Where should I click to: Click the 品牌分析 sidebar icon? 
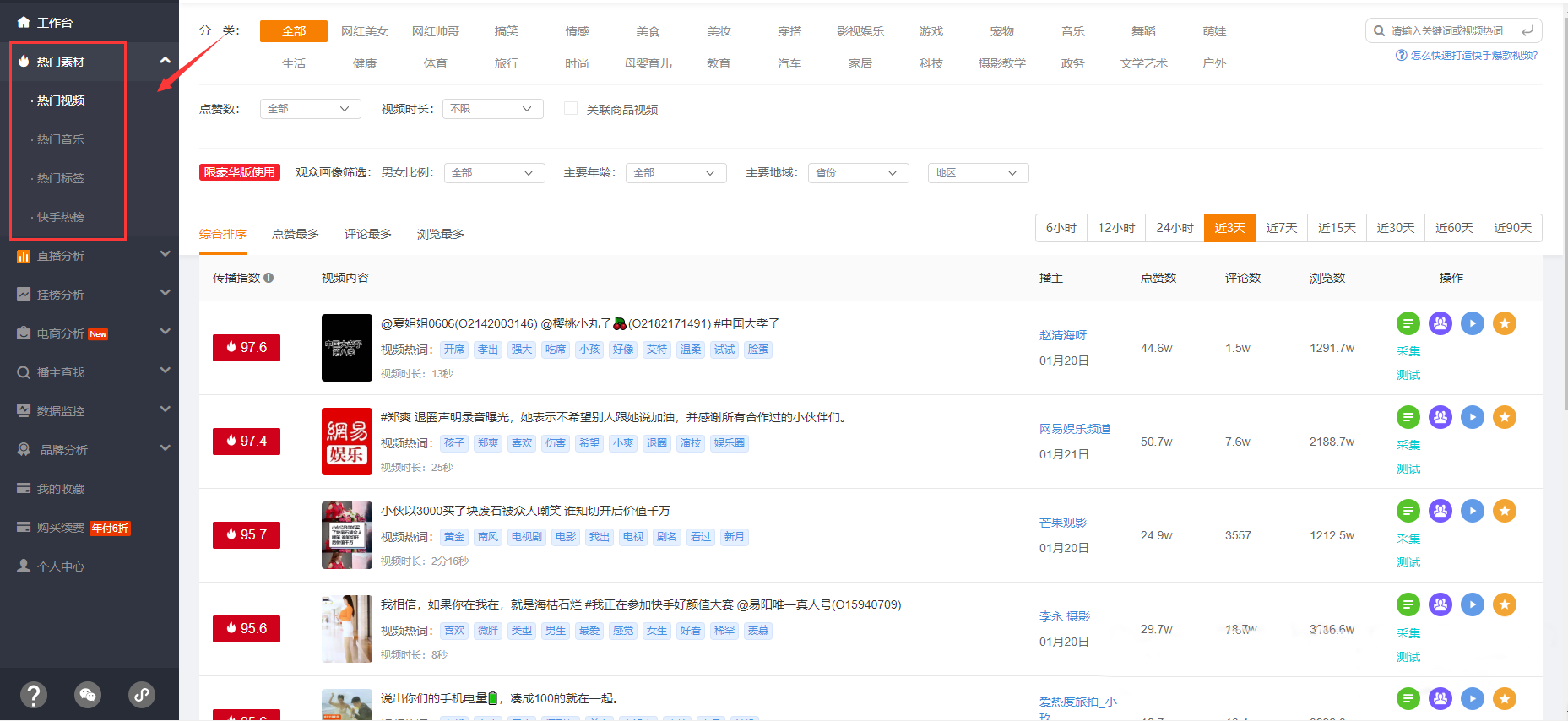click(24, 450)
